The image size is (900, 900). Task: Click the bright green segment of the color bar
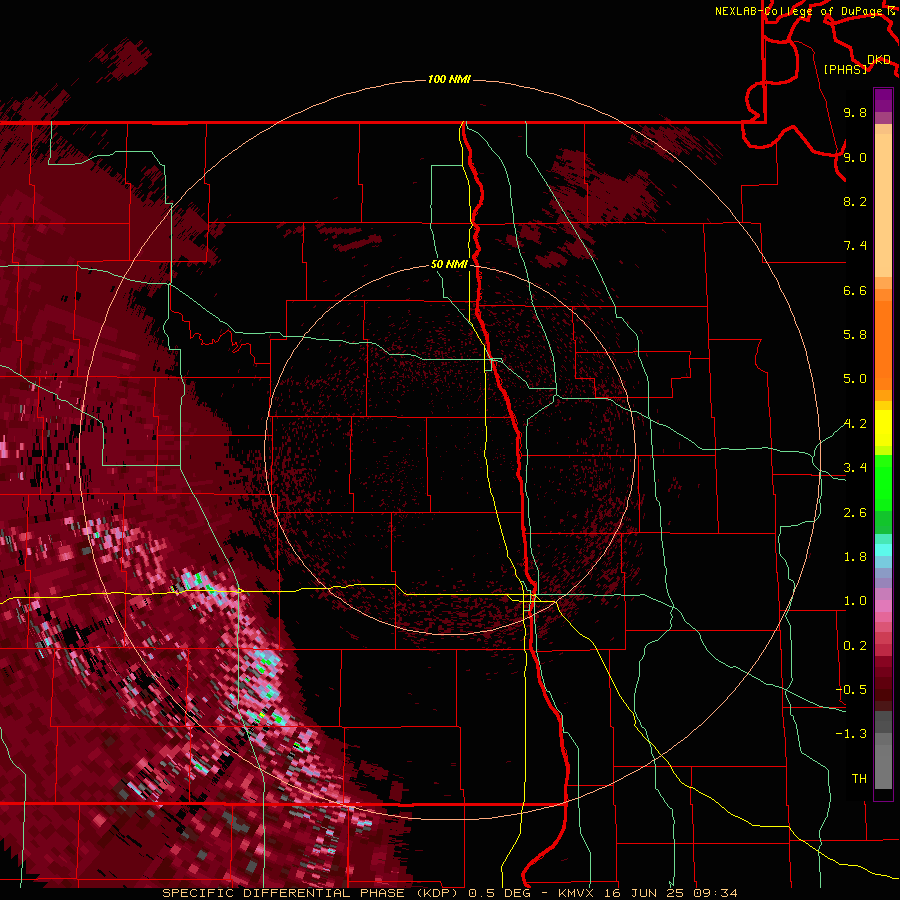coord(883,483)
